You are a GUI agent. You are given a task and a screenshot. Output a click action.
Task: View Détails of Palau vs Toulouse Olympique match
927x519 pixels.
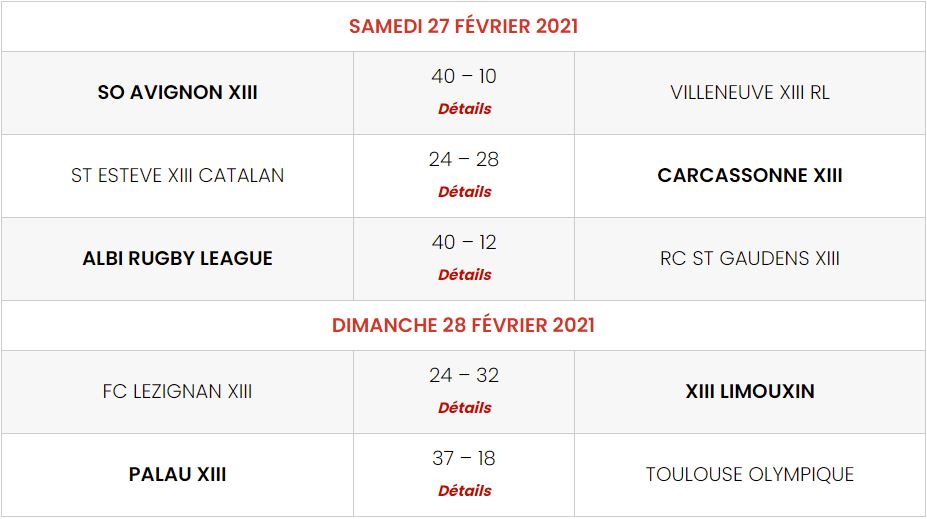[464, 490]
